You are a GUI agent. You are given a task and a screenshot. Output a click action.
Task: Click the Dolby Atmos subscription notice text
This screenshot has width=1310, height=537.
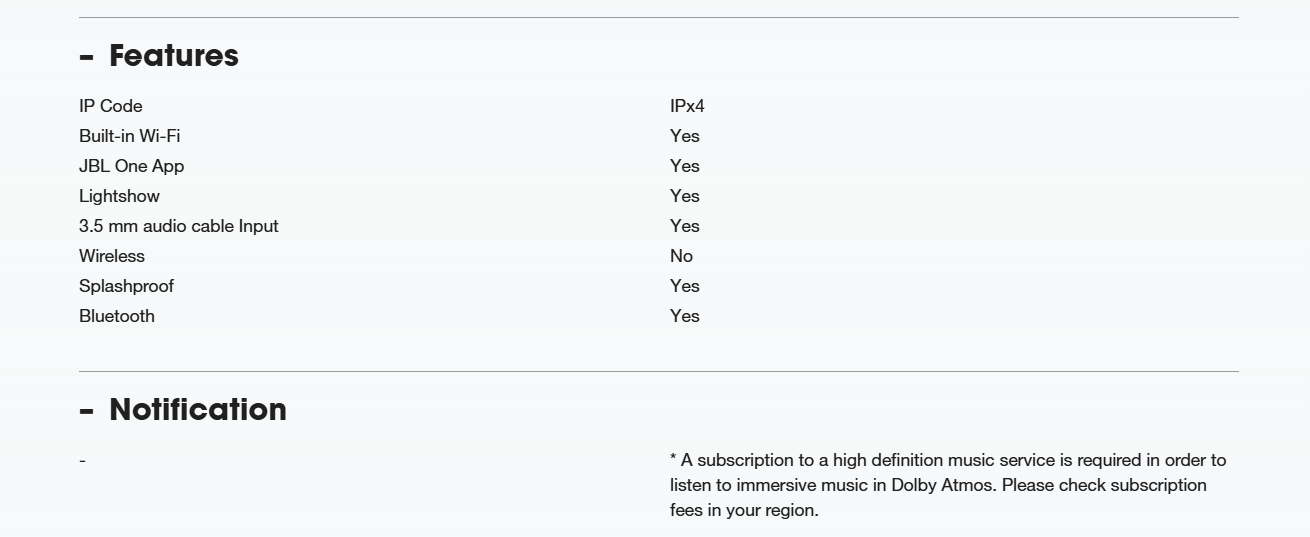(948, 485)
